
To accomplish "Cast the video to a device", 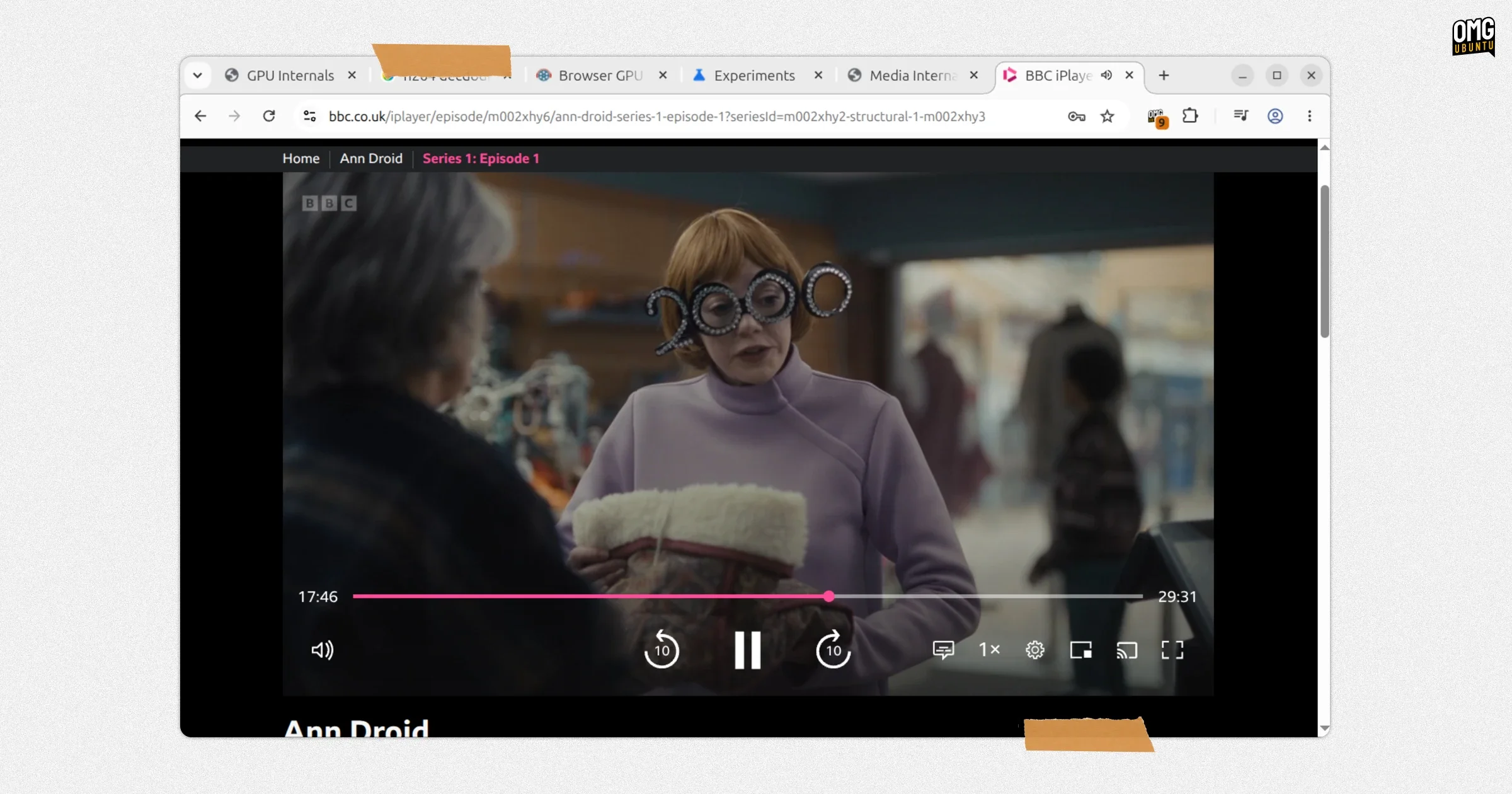I will (x=1126, y=650).
